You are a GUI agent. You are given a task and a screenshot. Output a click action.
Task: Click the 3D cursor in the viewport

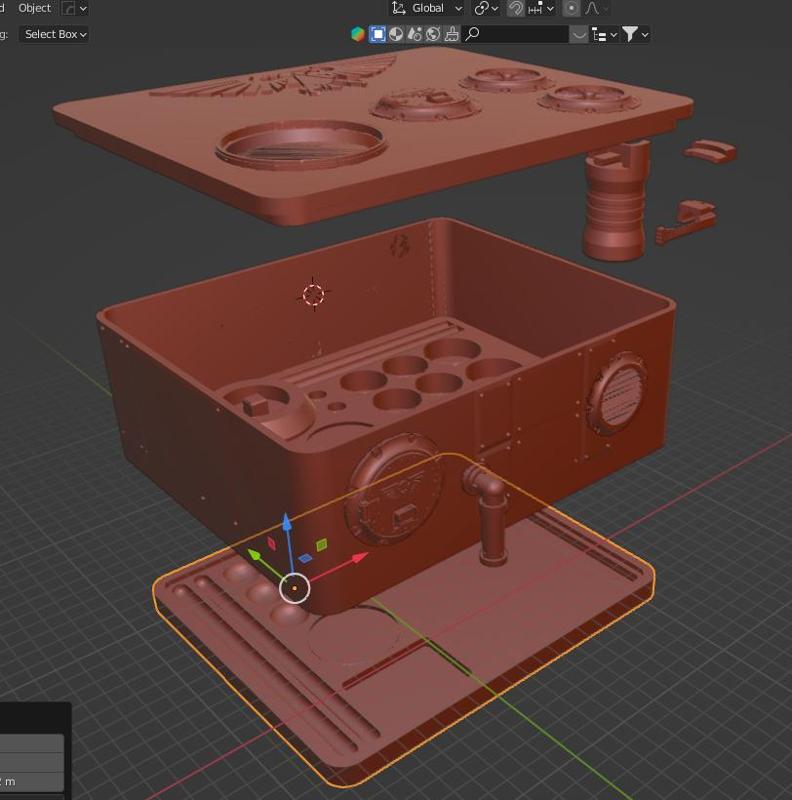(314, 294)
